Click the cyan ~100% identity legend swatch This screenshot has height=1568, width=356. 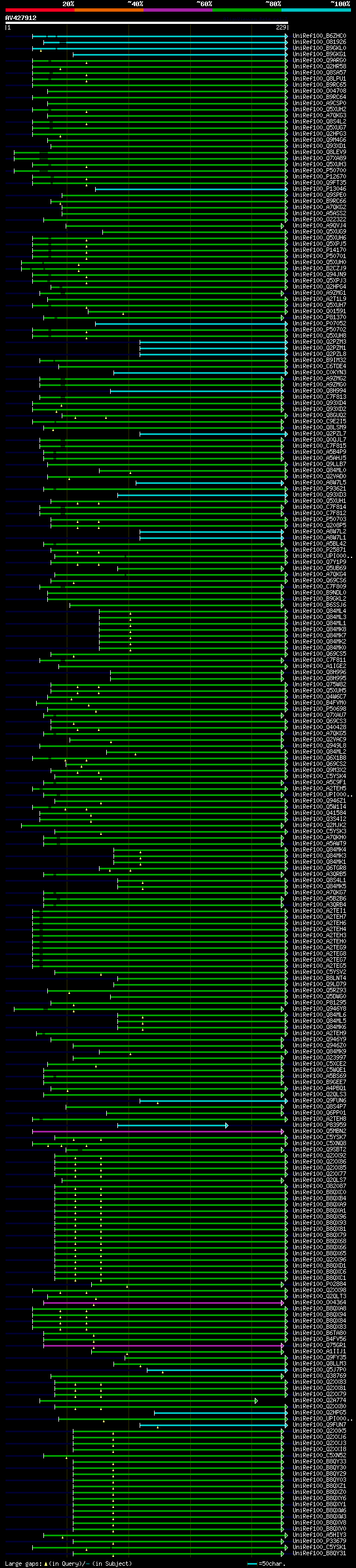tap(316, 10)
